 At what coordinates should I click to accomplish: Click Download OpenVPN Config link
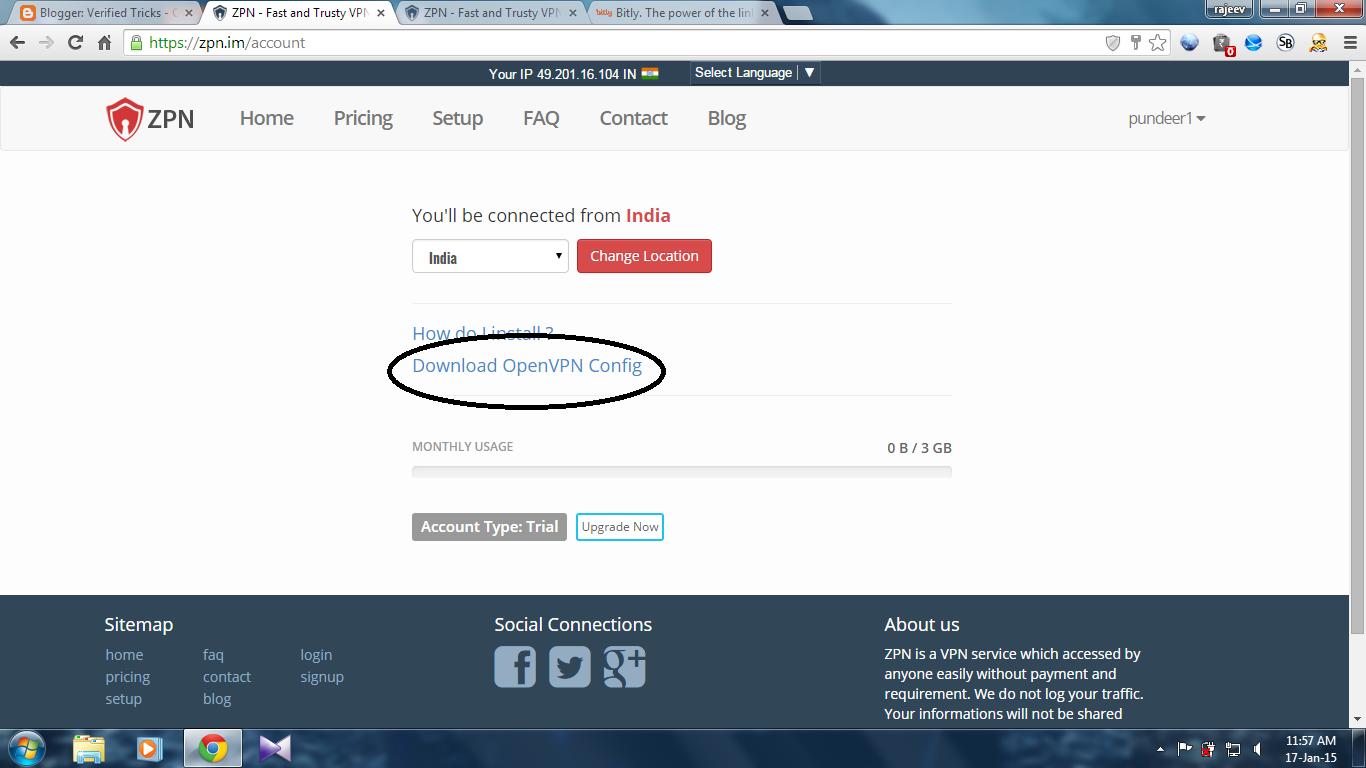pos(527,365)
